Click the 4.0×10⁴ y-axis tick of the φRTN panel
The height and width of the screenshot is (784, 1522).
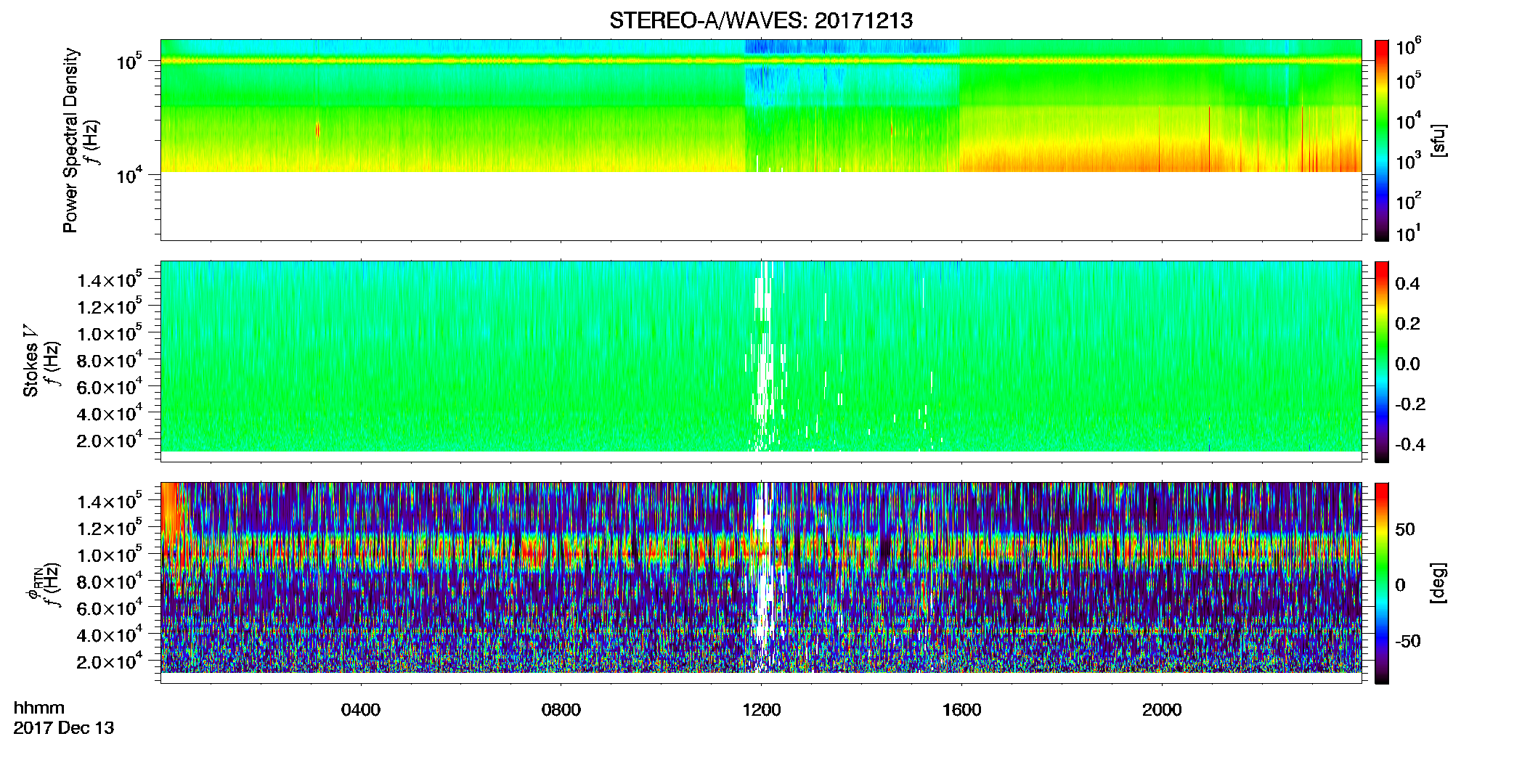[110, 635]
